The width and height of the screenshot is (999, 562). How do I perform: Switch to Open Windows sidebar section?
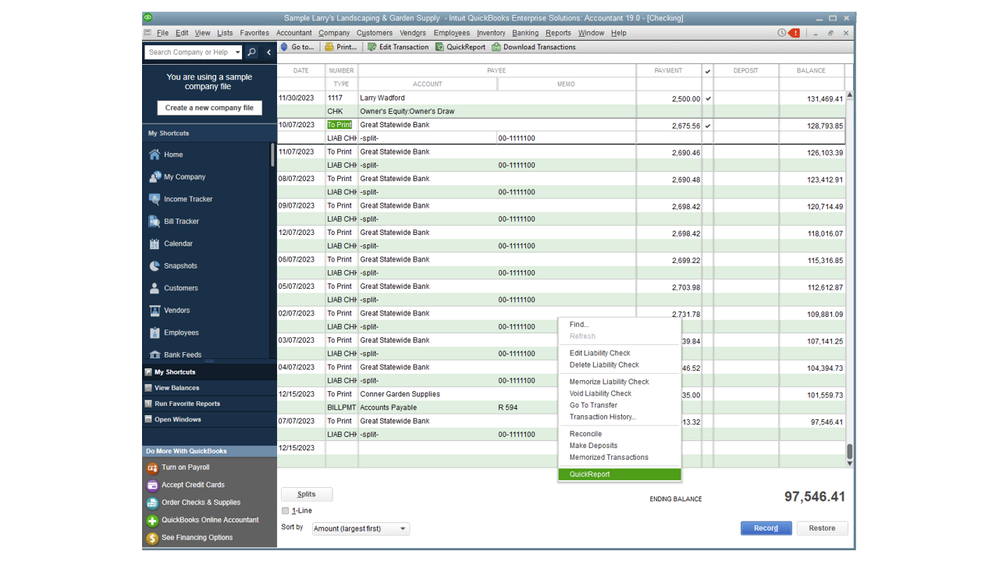[209, 420]
